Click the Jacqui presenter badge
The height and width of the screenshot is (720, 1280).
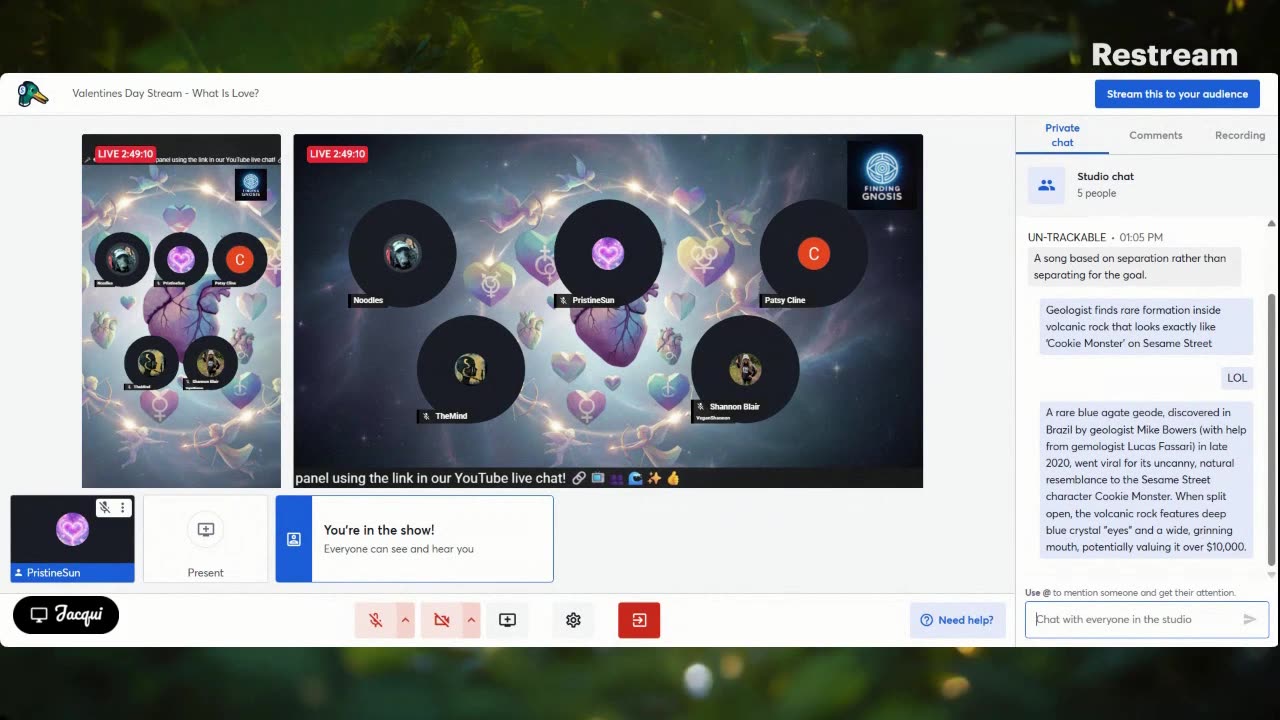pos(66,615)
